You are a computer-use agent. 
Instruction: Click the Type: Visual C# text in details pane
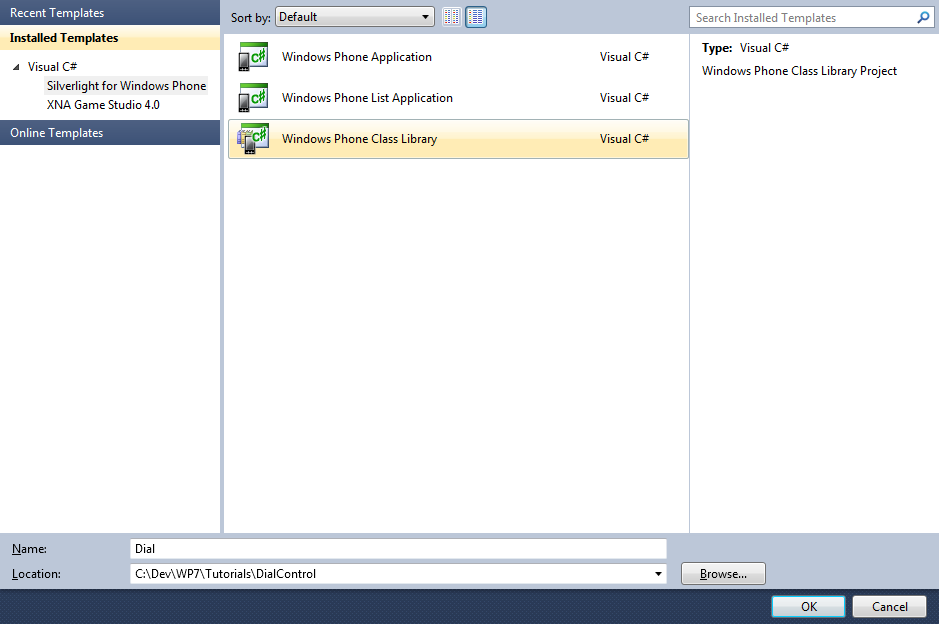pos(746,48)
